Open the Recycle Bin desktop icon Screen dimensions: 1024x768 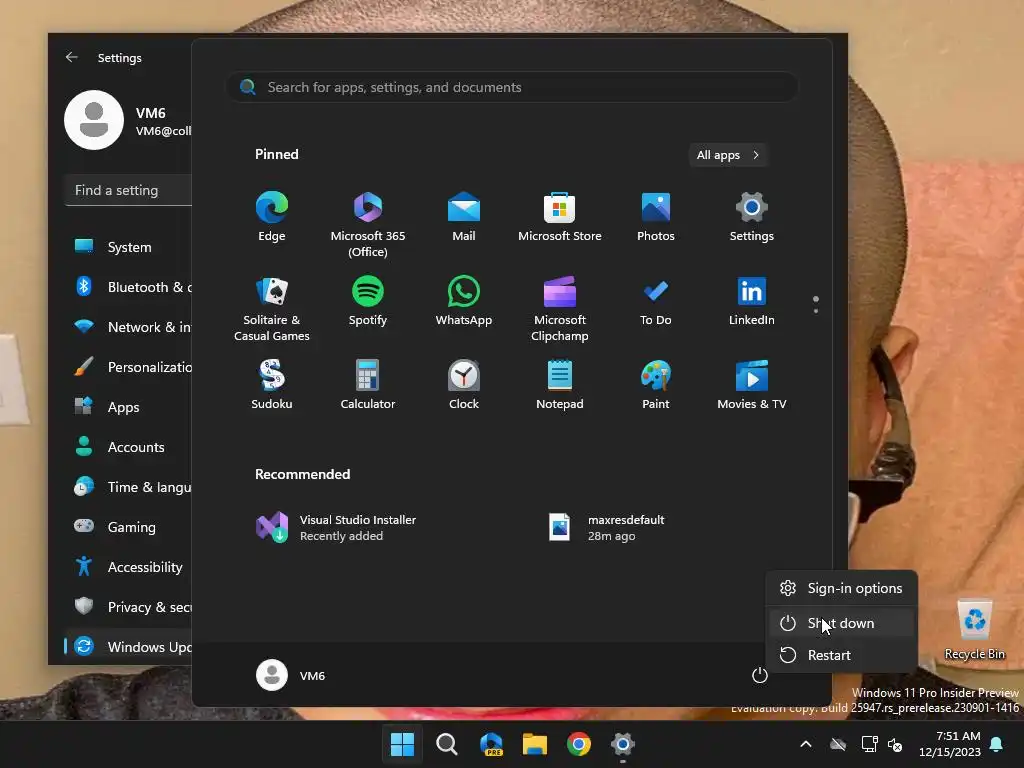[x=974, y=630]
